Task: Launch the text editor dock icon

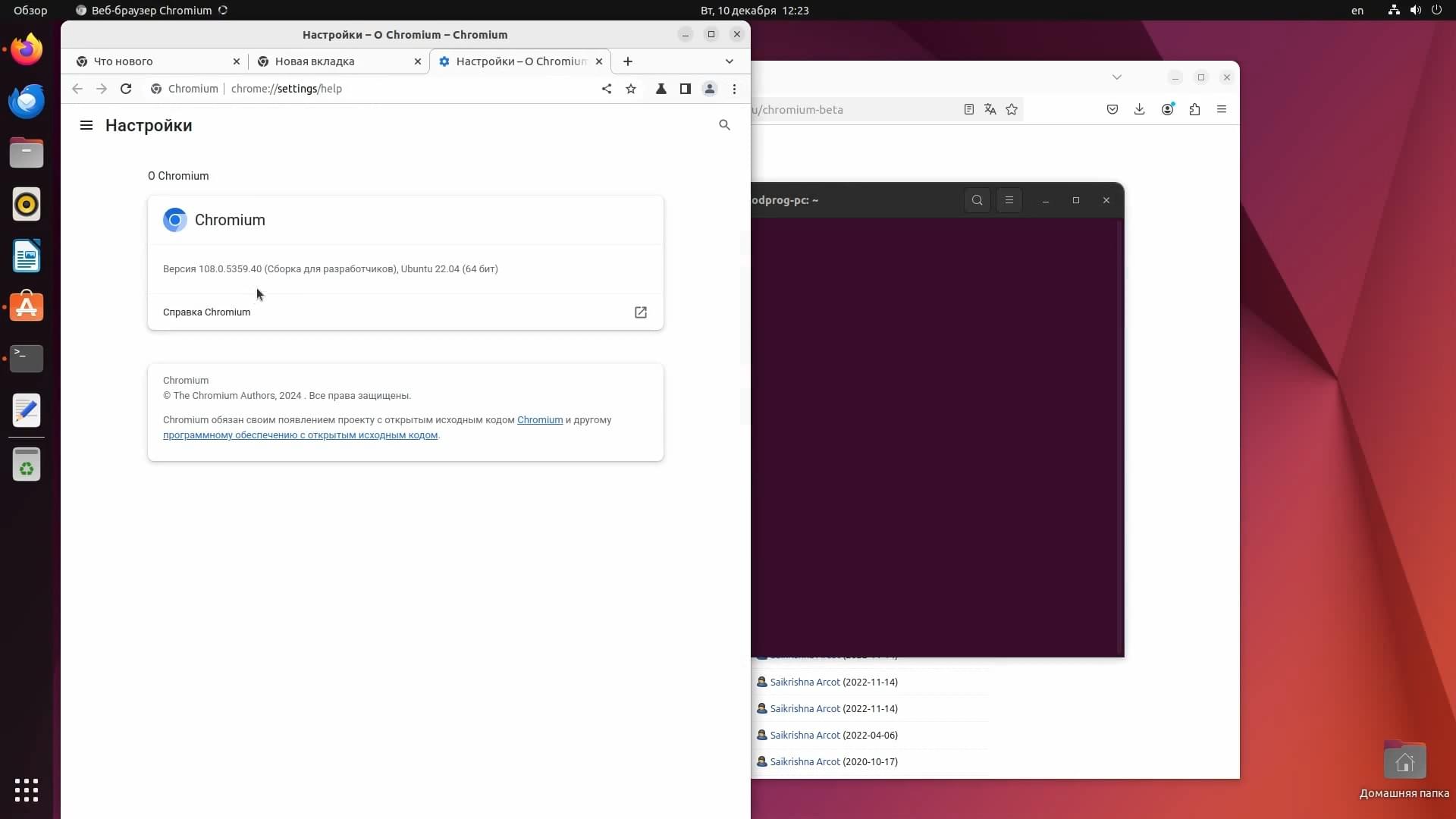Action: pos(27,409)
